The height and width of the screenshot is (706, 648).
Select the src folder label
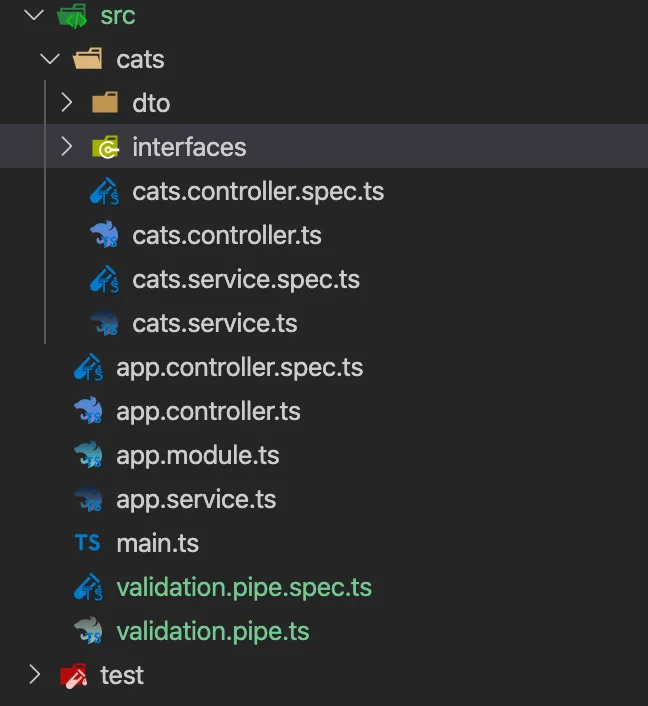[x=118, y=16]
